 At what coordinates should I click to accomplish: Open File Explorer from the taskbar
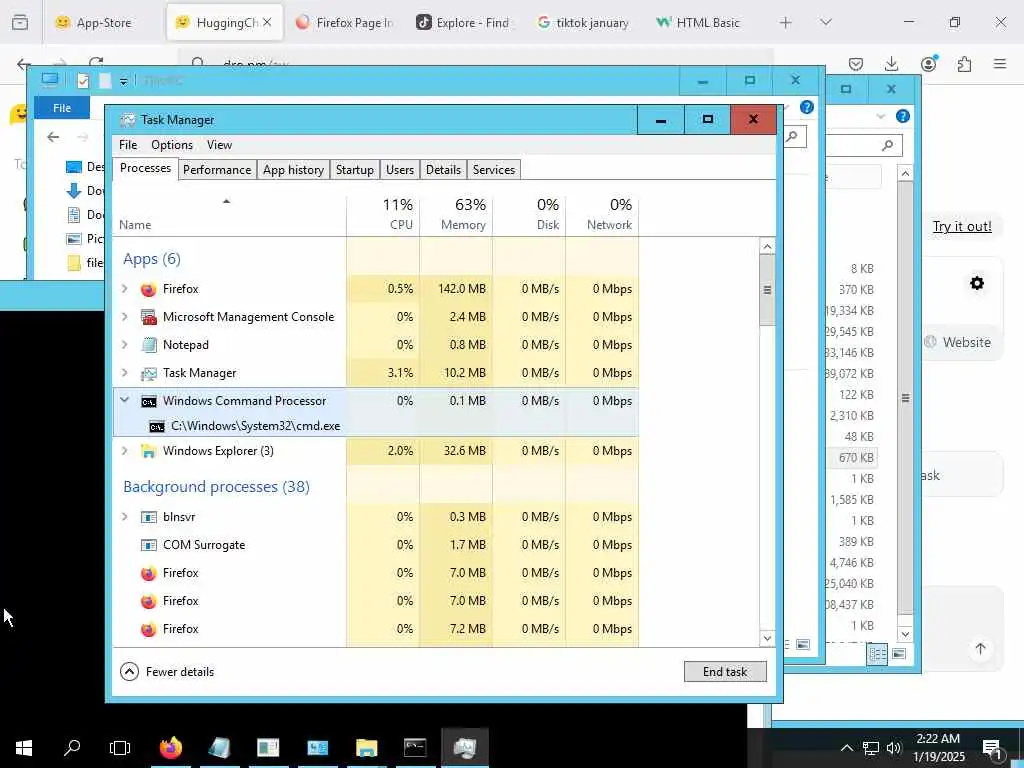[366, 748]
